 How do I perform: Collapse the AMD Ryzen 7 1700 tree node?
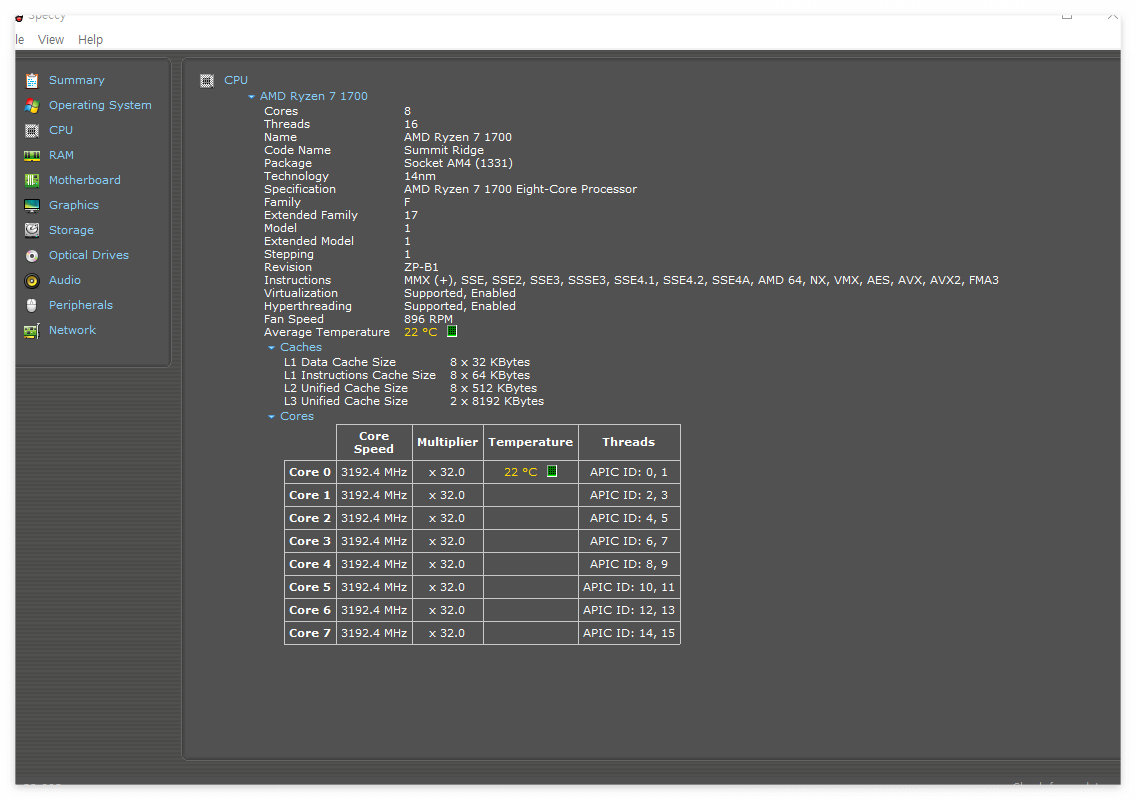(x=251, y=96)
